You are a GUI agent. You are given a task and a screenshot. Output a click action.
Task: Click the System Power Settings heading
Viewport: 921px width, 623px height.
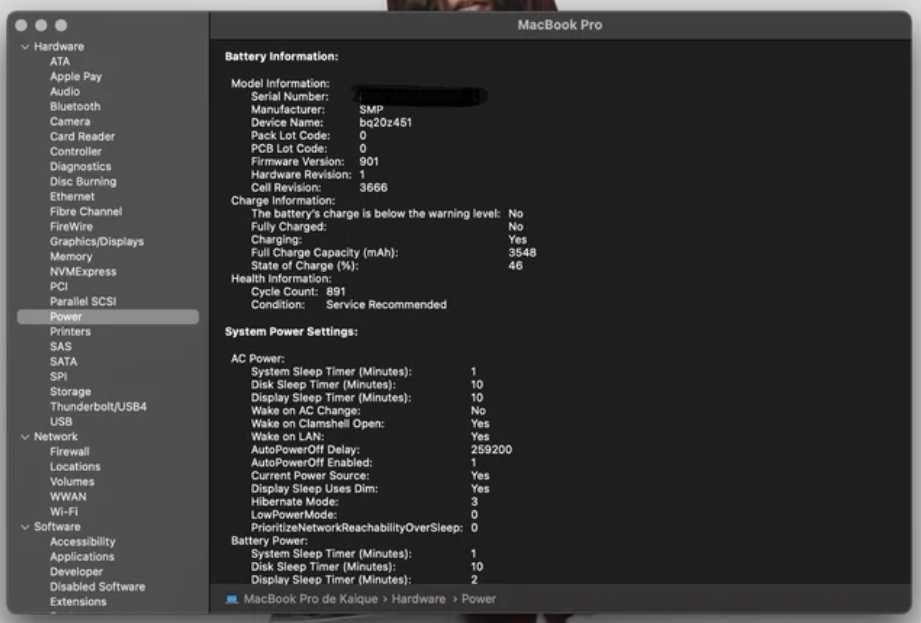point(291,332)
